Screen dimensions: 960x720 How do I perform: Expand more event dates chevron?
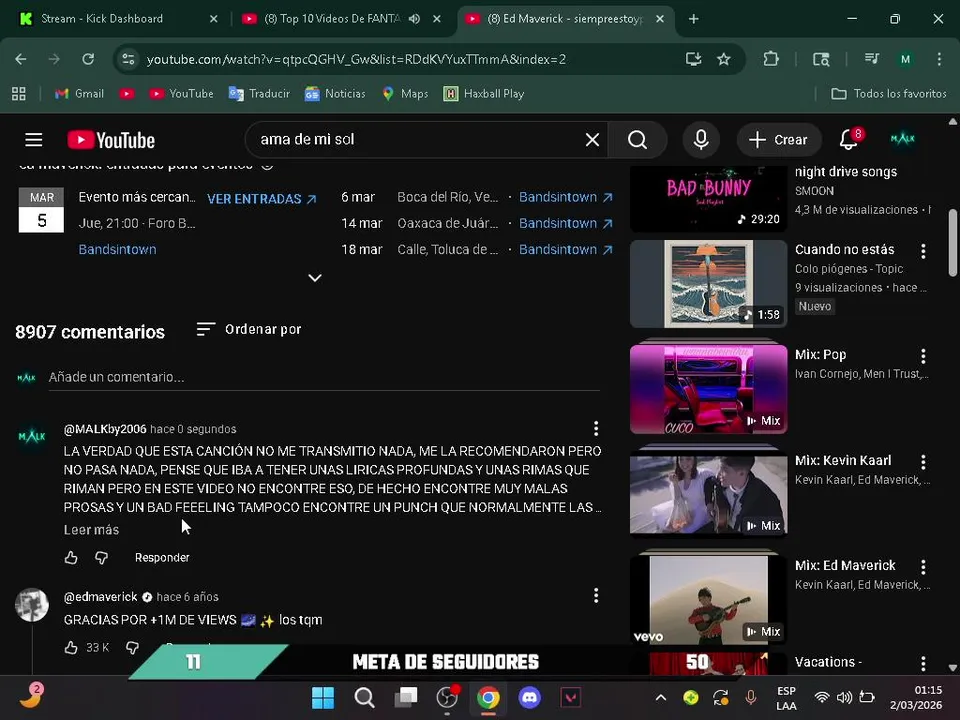(x=315, y=277)
